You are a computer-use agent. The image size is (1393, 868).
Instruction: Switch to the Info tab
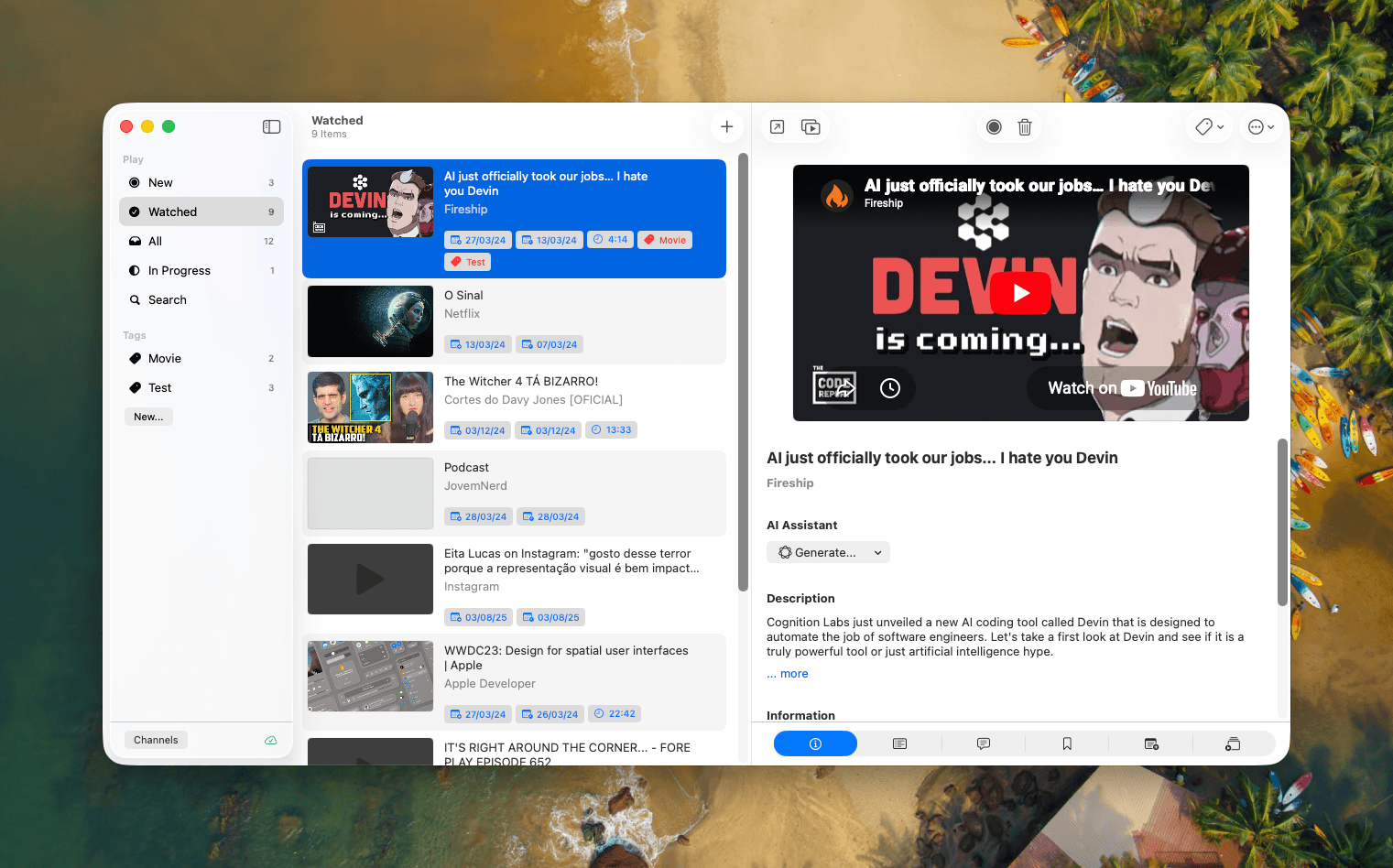click(815, 743)
